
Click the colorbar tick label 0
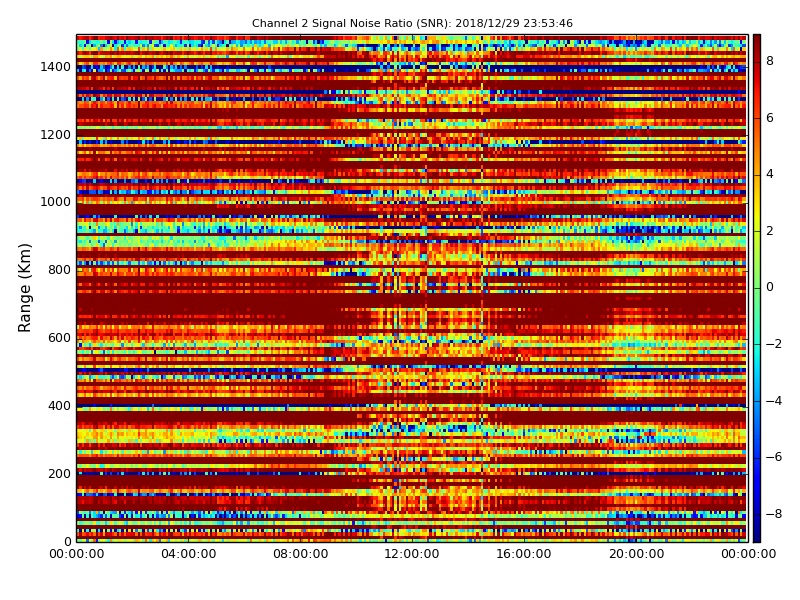tap(770, 287)
